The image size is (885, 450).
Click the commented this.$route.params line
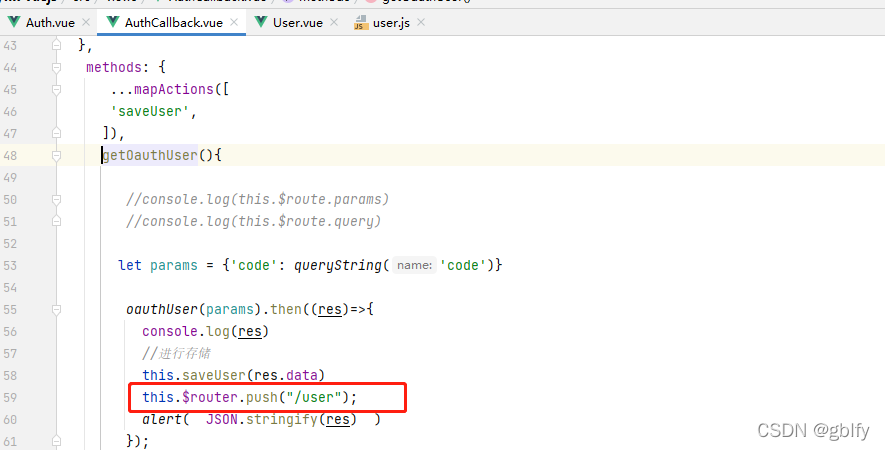[257, 199]
